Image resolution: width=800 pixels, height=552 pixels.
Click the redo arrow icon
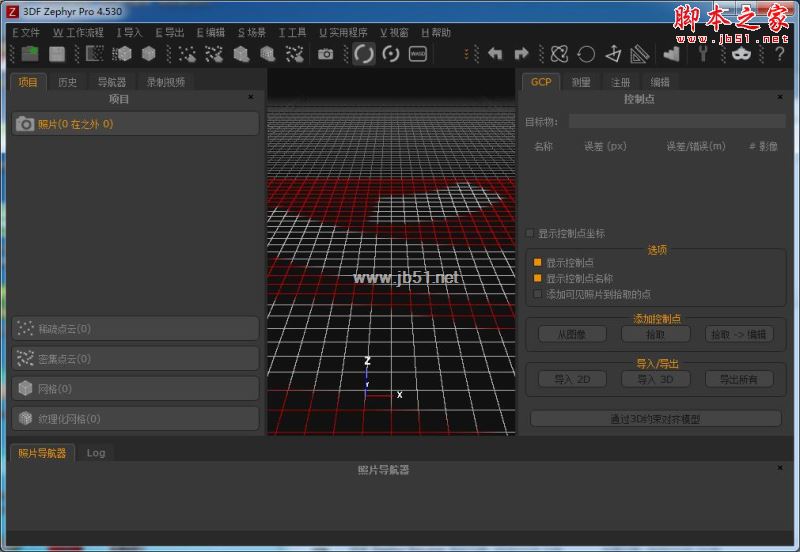521,54
